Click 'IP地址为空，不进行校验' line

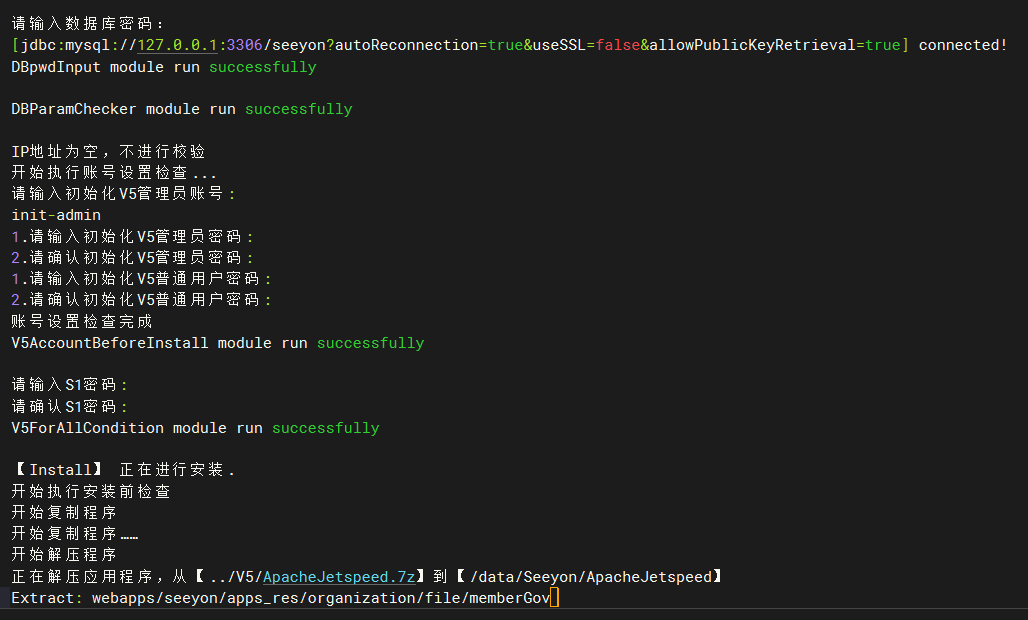(x=108, y=151)
